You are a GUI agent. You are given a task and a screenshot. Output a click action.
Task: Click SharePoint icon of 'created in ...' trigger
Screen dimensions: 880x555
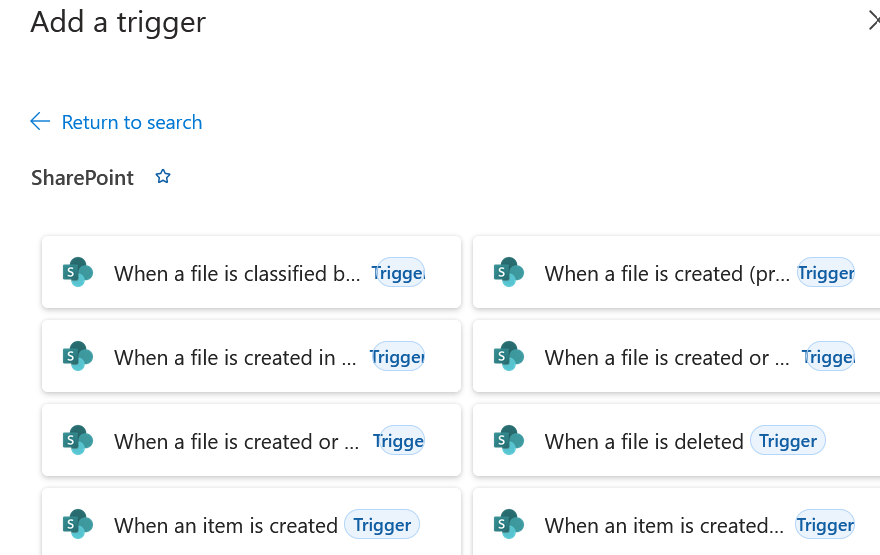pyautogui.click(x=77, y=356)
